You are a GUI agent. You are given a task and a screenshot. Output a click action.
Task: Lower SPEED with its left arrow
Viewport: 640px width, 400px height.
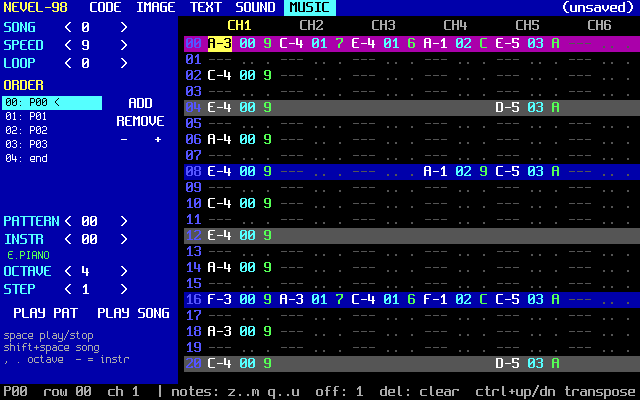click(68, 45)
